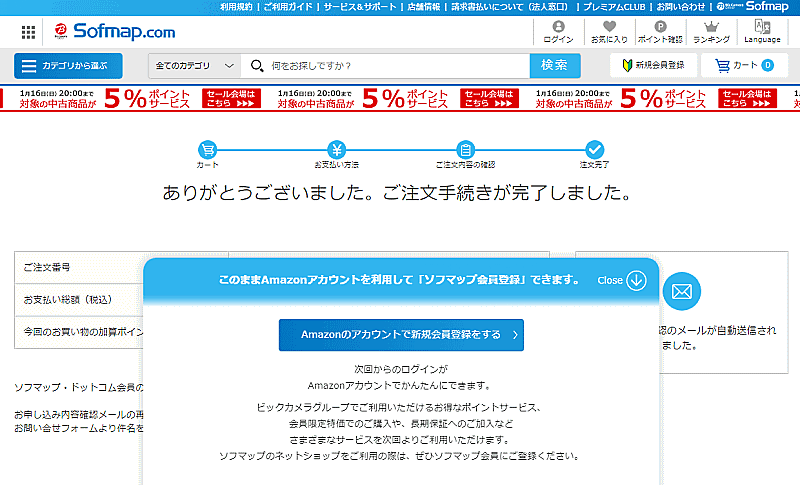This screenshot has width=800, height=485.
Task: Close the Amazon registration popup
Action: tap(623, 280)
